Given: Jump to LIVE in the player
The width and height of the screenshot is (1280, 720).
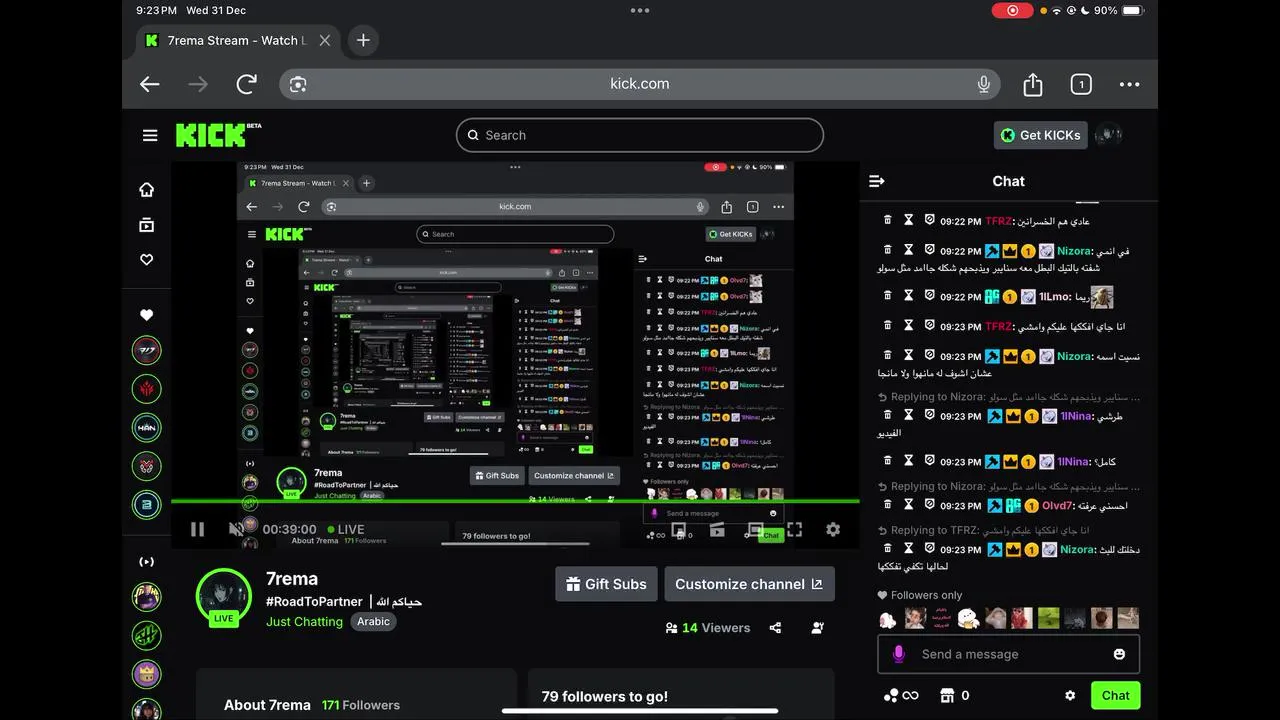Looking at the screenshot, I should coord(344,529).
